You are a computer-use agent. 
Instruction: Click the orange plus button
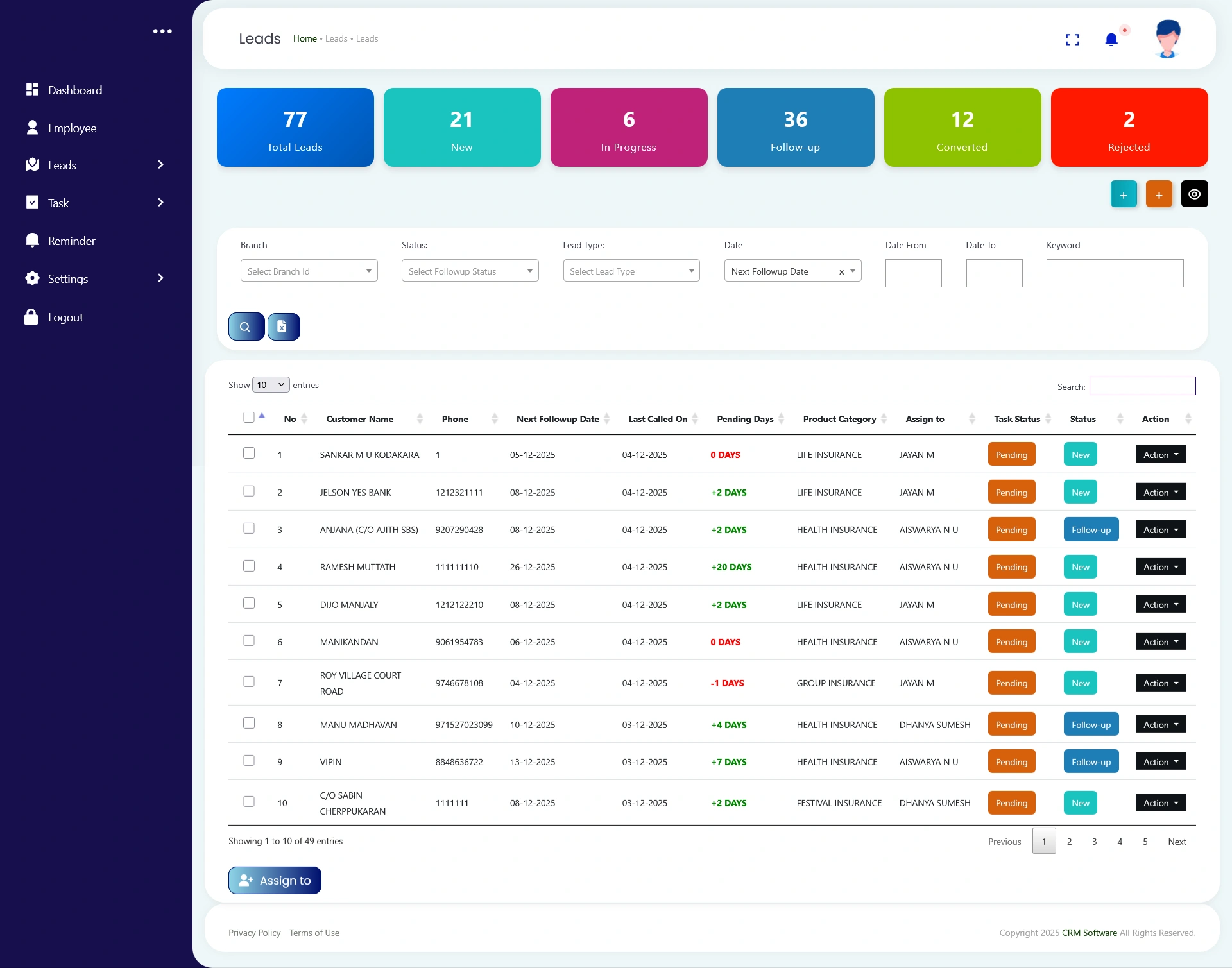pos(1159,194)
